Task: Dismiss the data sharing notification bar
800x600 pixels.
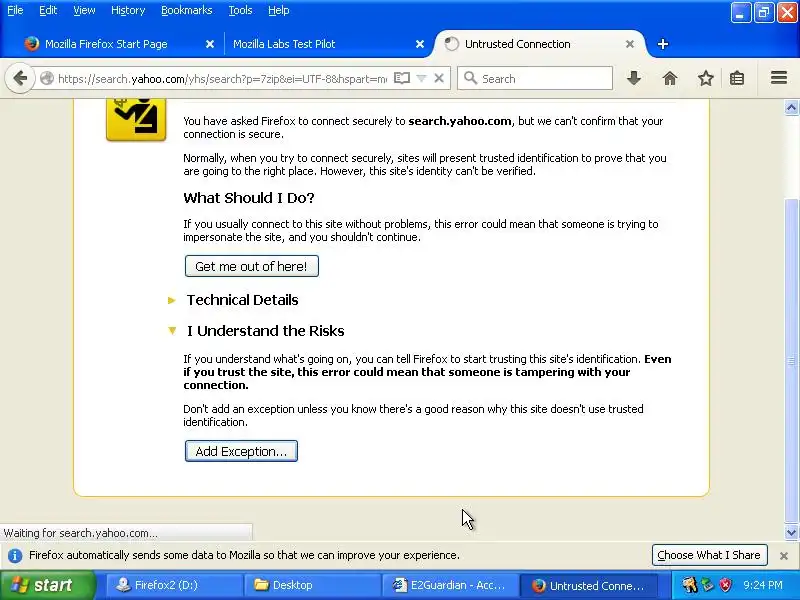Action: (784, 556)
